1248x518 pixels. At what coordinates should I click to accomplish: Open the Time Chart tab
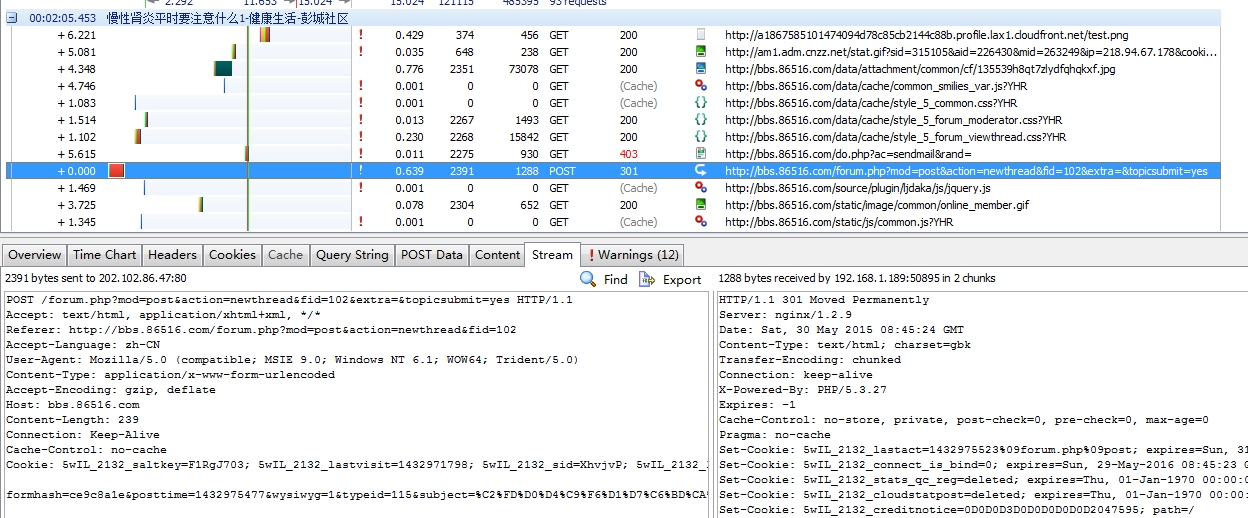[x=105, y=255]
